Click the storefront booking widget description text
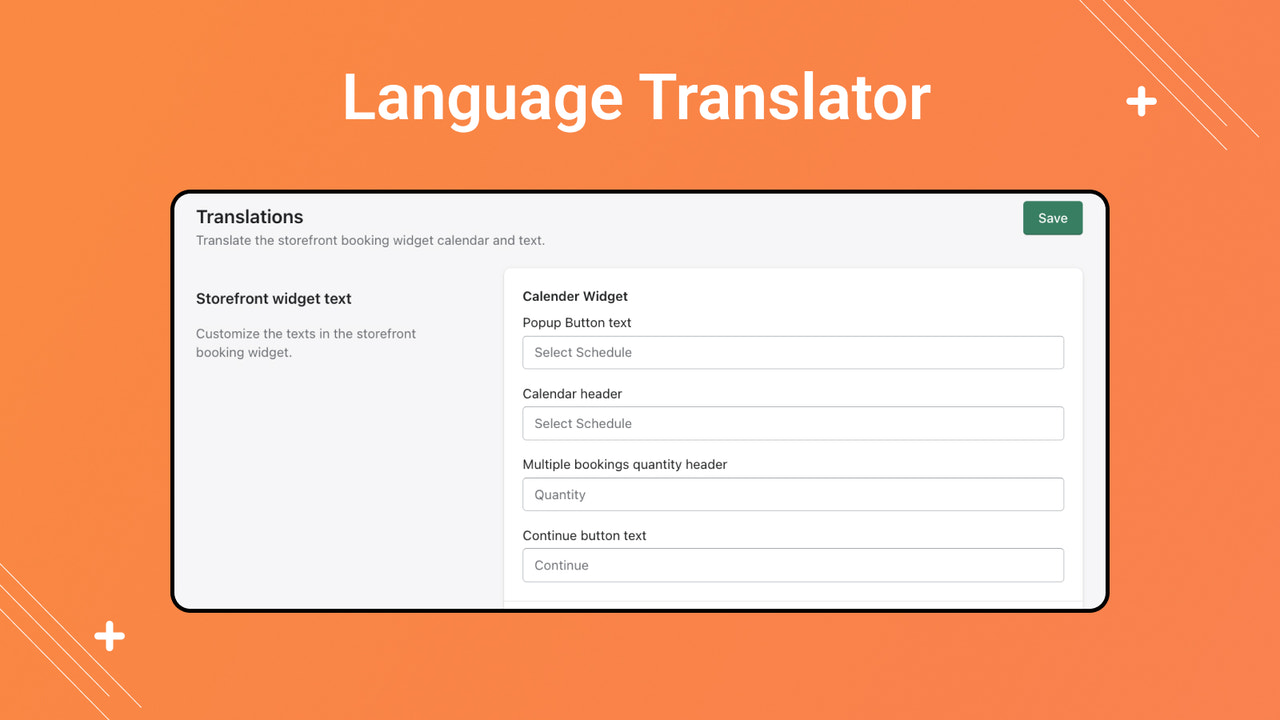Viewport: 1280px width, 720px height. tap(370, 240)
